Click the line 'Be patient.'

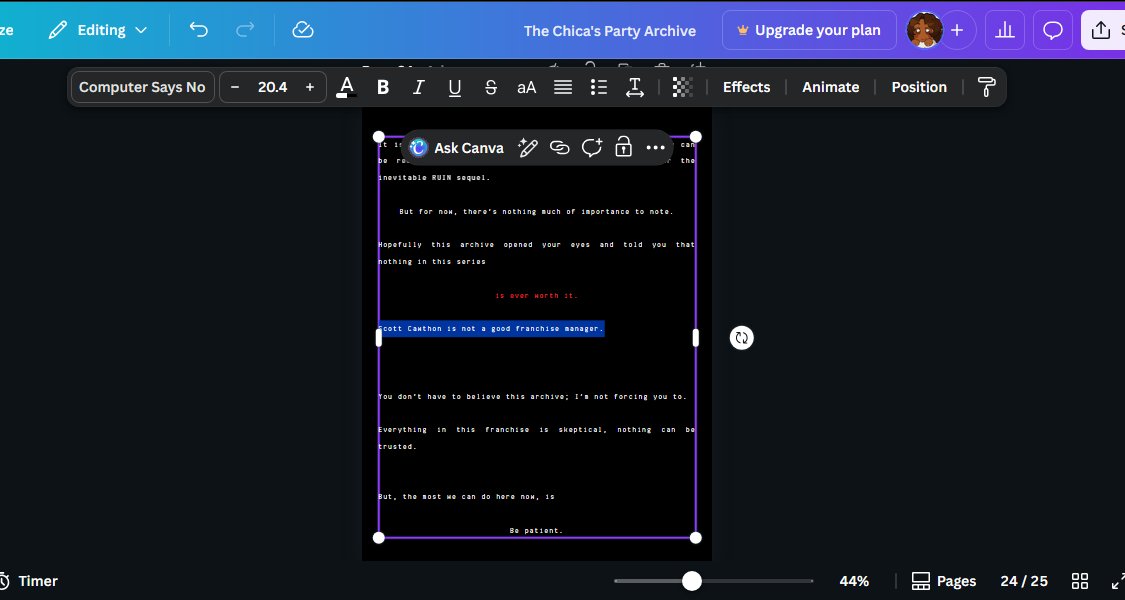[536, 531]
